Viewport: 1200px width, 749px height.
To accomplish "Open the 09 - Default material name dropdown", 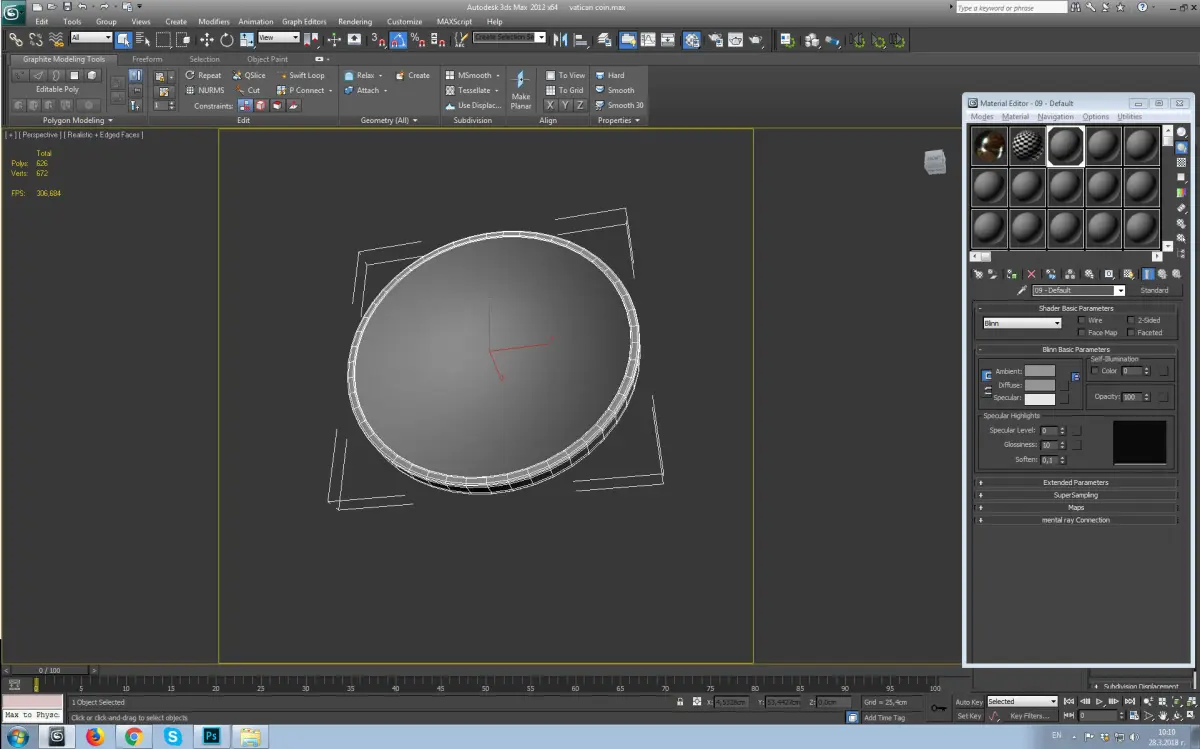I will pyautogui.click(x=1079, y=290).
